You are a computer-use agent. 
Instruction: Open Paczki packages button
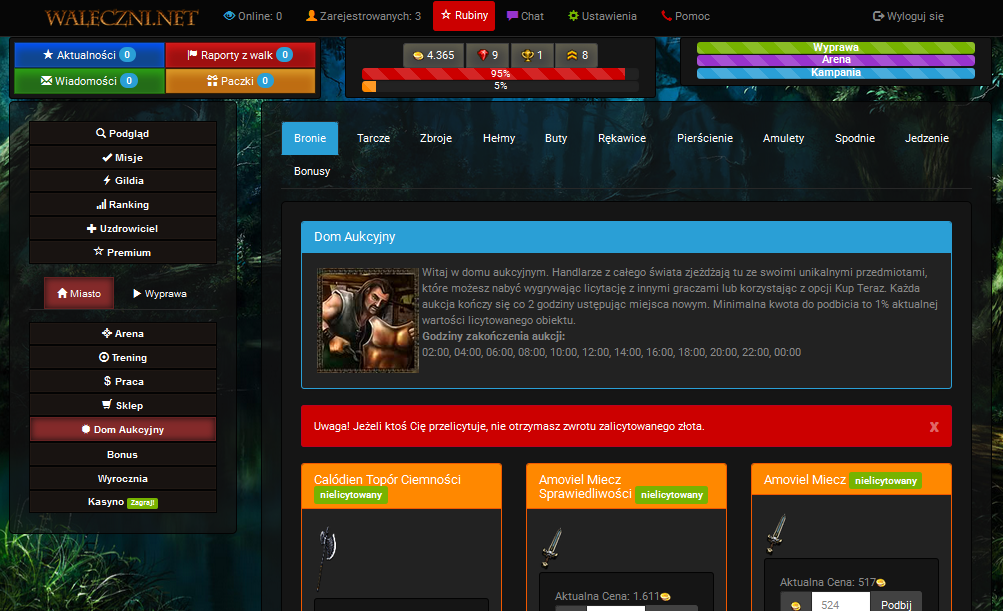coord(240,81)
